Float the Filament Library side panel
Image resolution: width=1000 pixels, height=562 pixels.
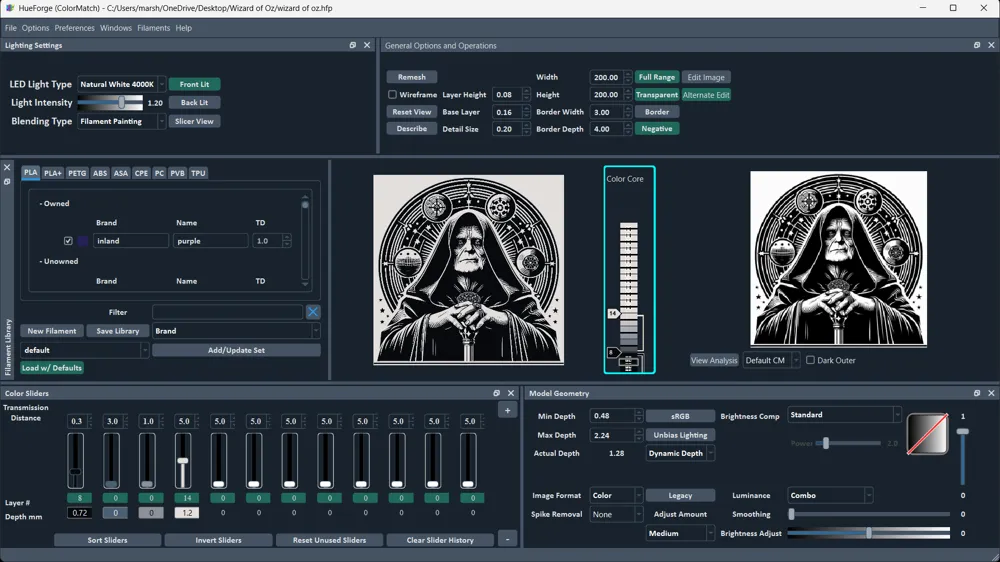[x=7, y=182]
